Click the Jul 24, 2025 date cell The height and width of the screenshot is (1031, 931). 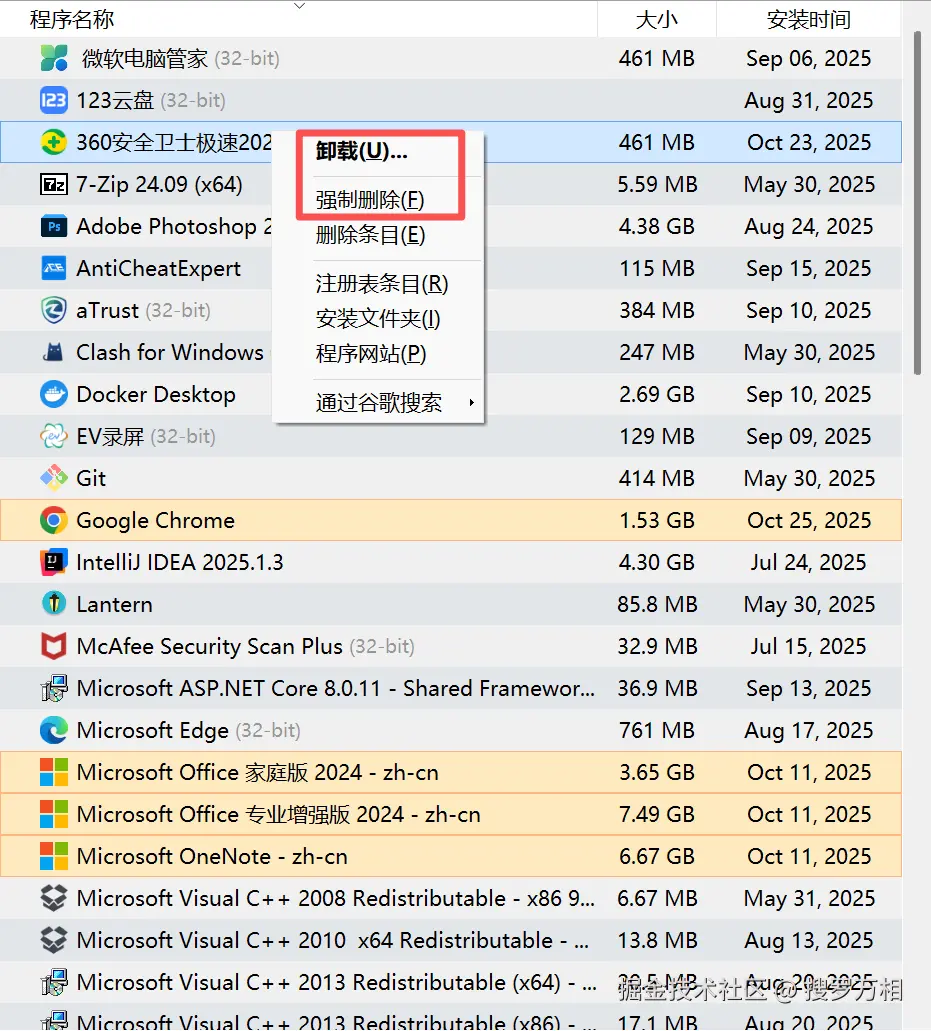809,562
